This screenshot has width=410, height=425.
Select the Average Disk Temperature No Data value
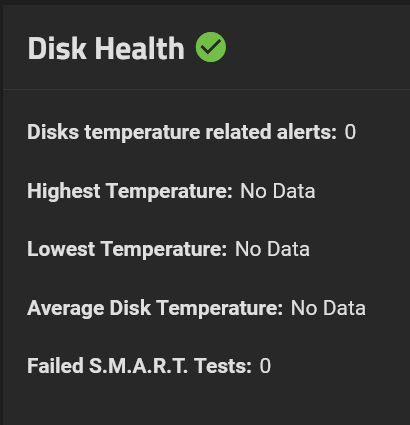point(328,308)
